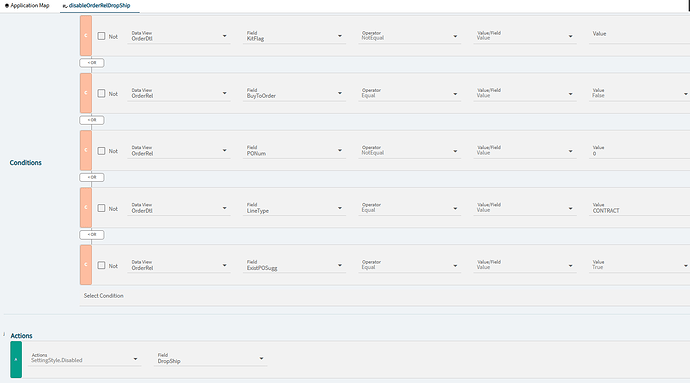Click the orange condition handle for BuyToOrder row
Screen dimensions: 690x383
coord(86,93)
